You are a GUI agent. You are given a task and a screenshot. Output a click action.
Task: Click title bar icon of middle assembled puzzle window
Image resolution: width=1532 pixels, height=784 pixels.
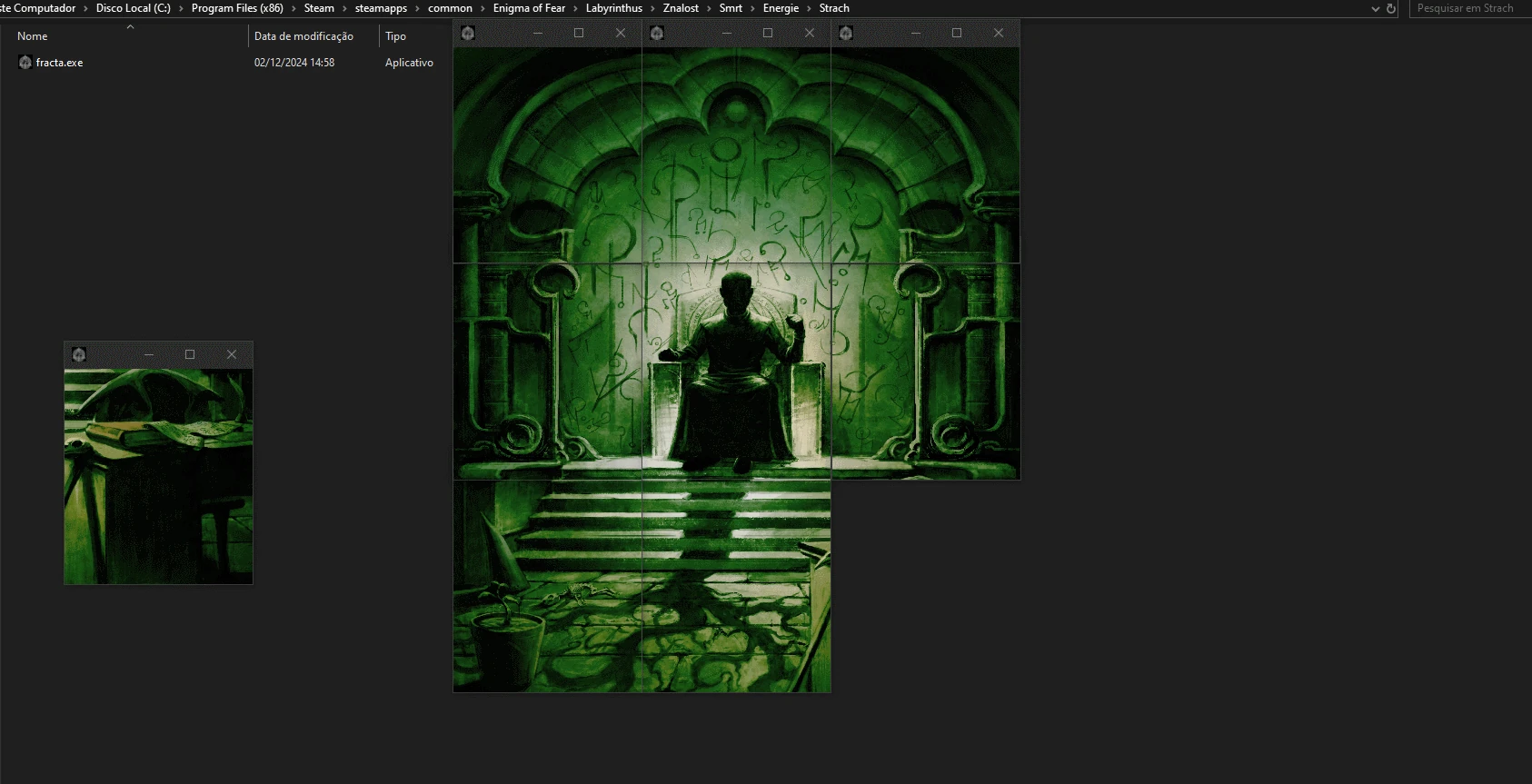click(x=657, y=34)
